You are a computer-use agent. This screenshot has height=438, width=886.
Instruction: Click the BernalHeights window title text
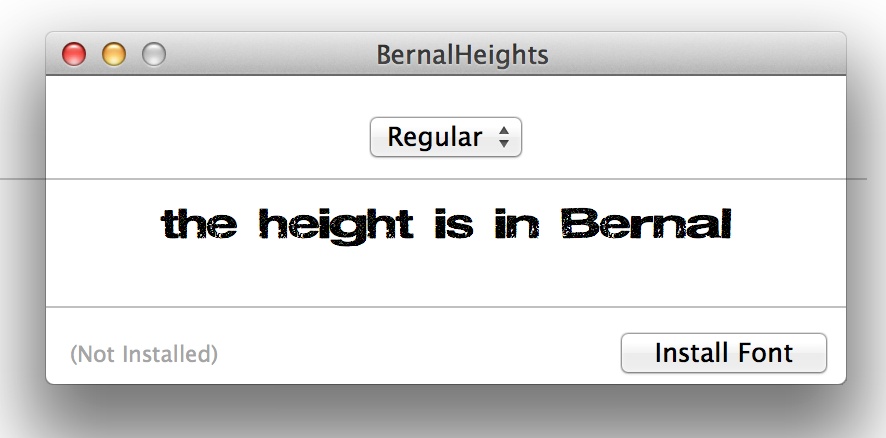(462, 54)
